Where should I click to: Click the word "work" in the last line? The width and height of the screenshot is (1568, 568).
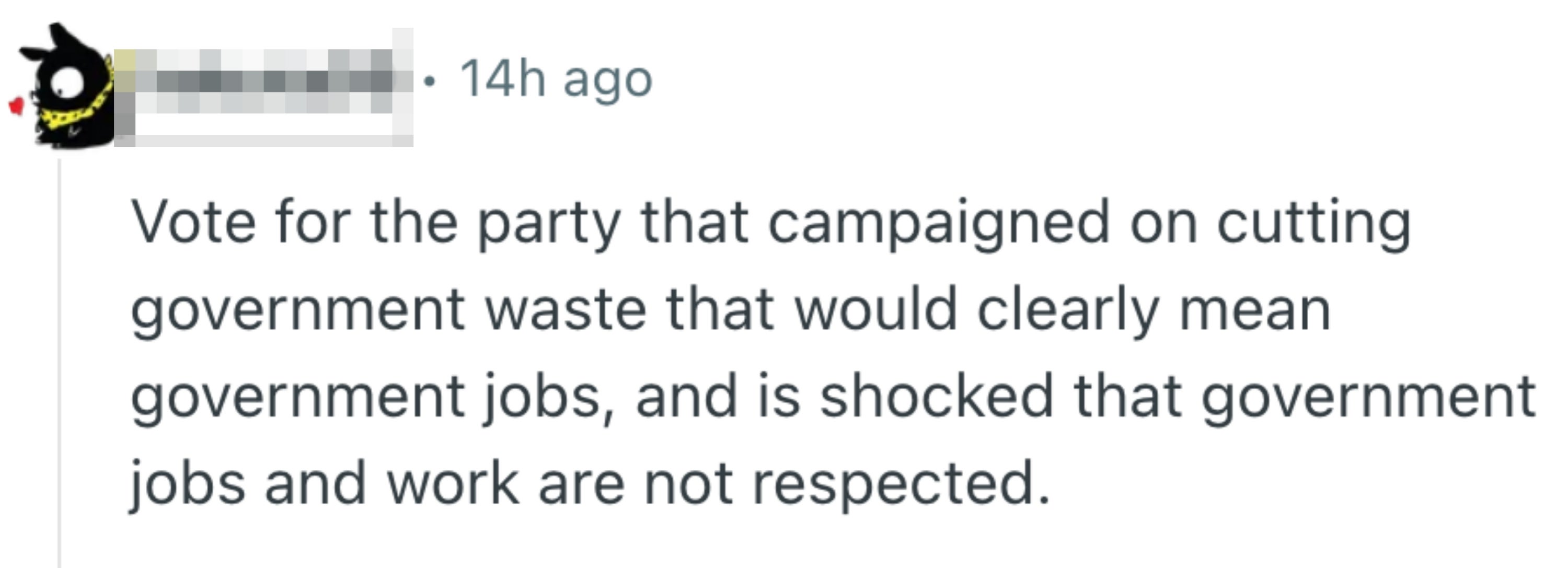click(453, 483)
